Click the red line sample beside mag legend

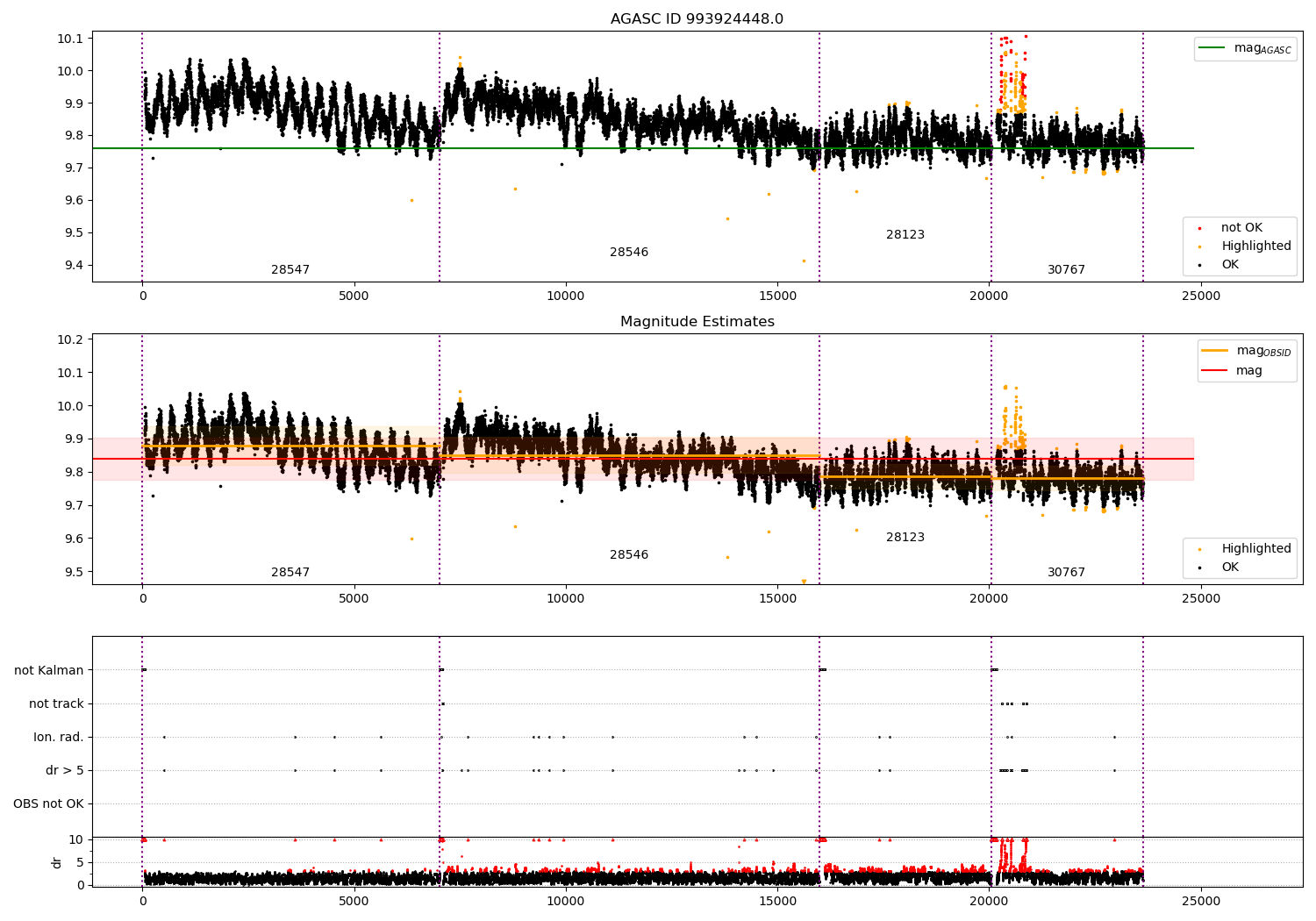click(1215, 371)
